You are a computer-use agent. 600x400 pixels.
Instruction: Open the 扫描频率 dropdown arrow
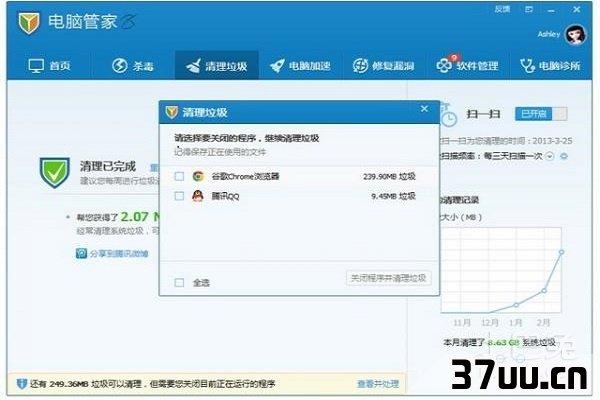(549, 156)
